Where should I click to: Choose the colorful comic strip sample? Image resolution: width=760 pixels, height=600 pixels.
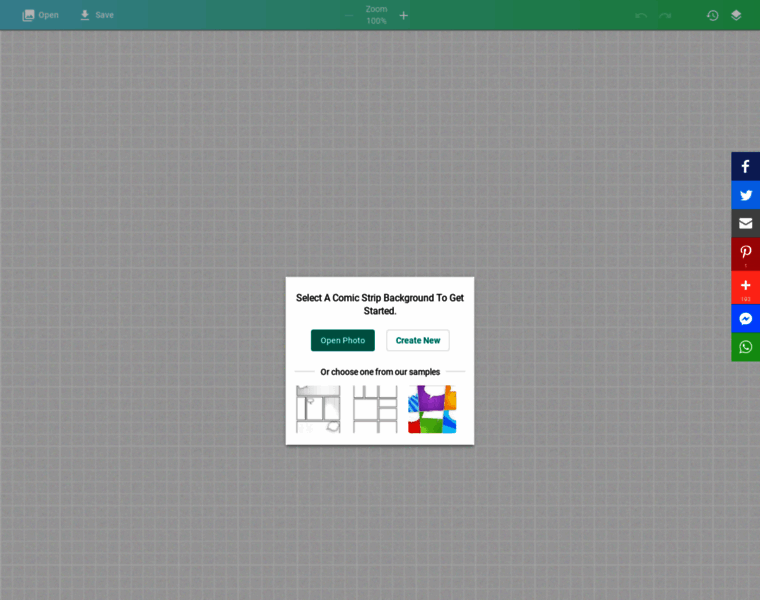432,409
